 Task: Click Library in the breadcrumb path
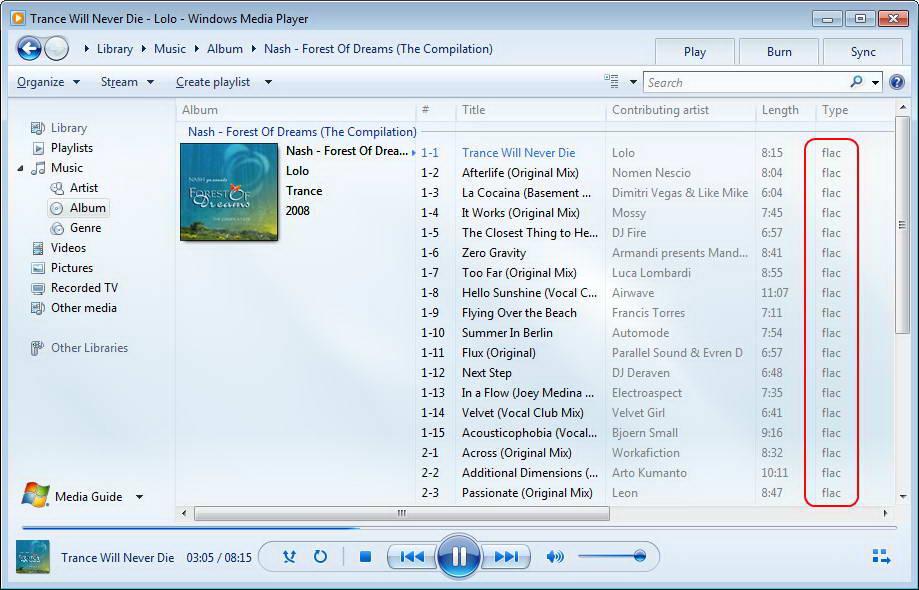[115, 49]
